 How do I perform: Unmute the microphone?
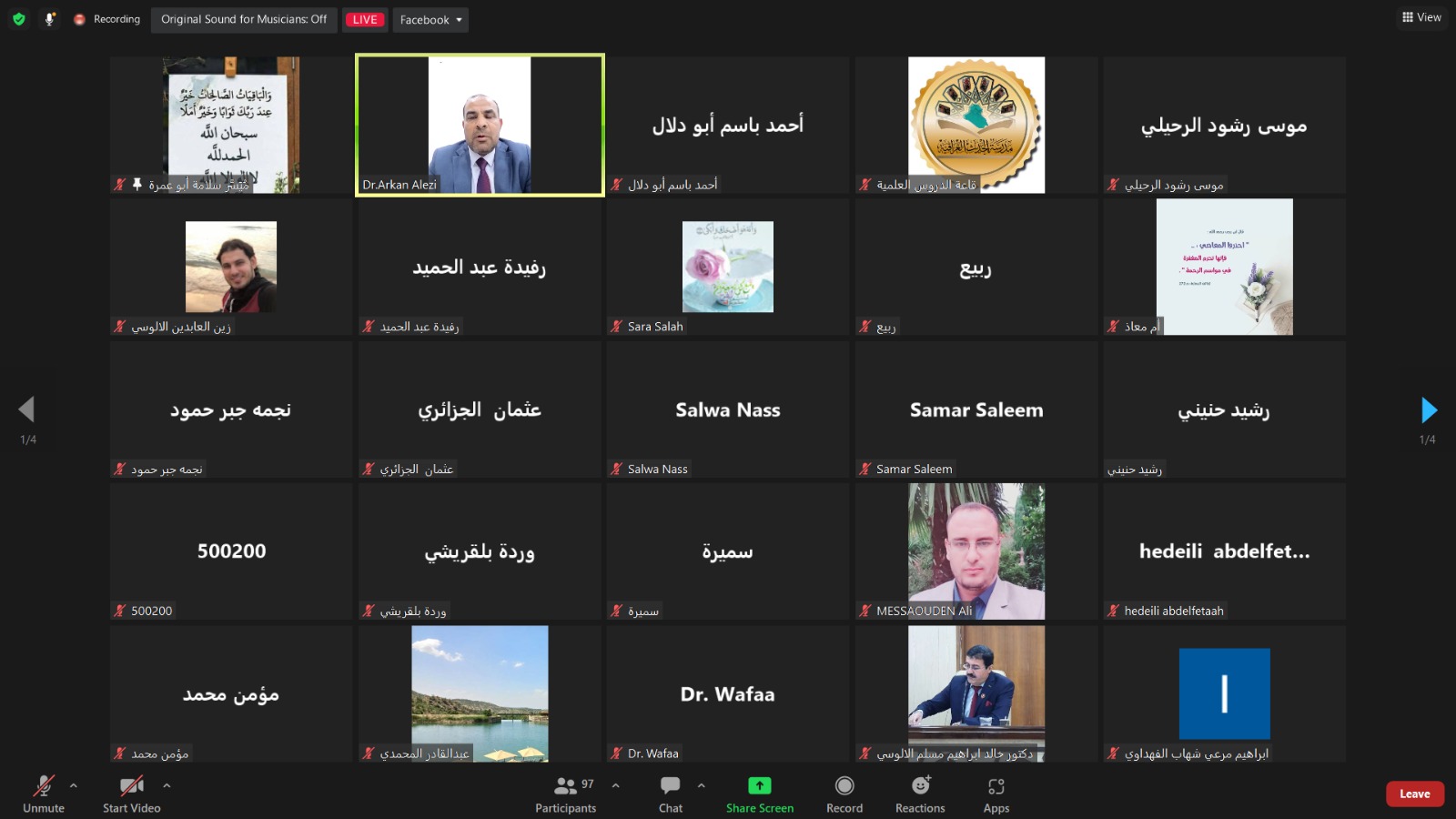pyautogui.click(x=44, y=785)
